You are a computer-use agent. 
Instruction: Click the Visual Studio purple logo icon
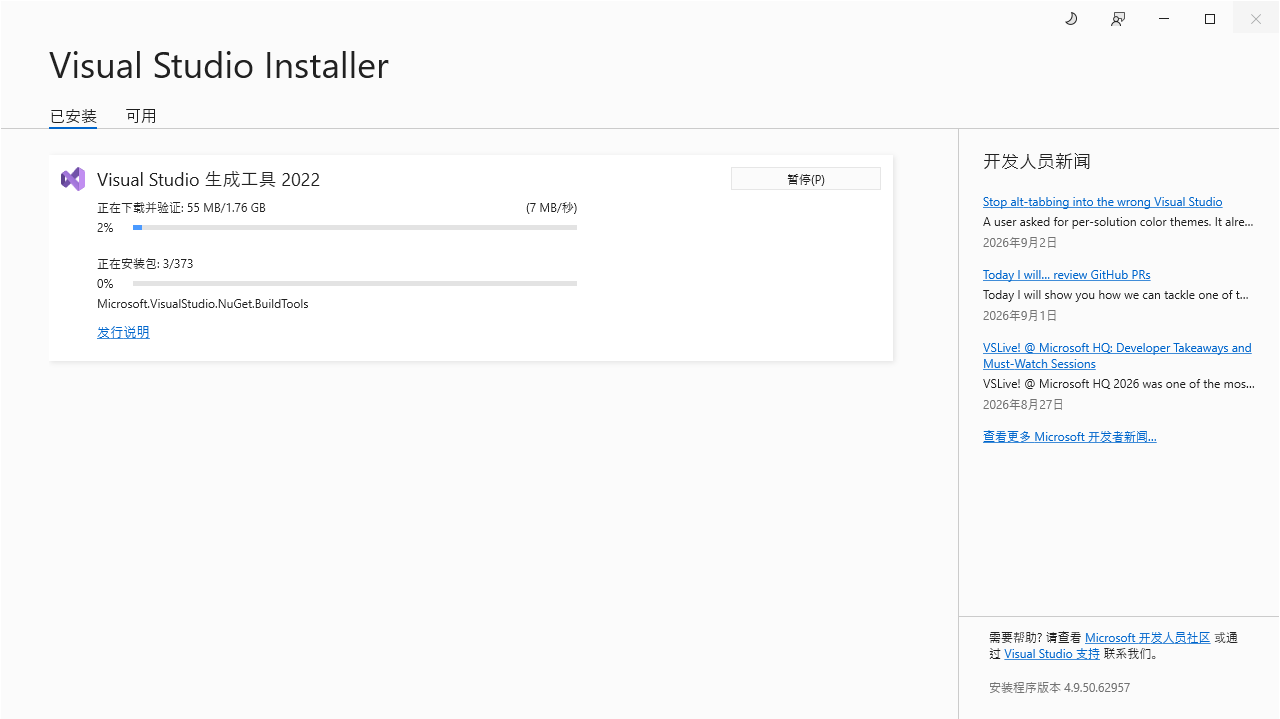pyautogui.click(x=73, y=179)
